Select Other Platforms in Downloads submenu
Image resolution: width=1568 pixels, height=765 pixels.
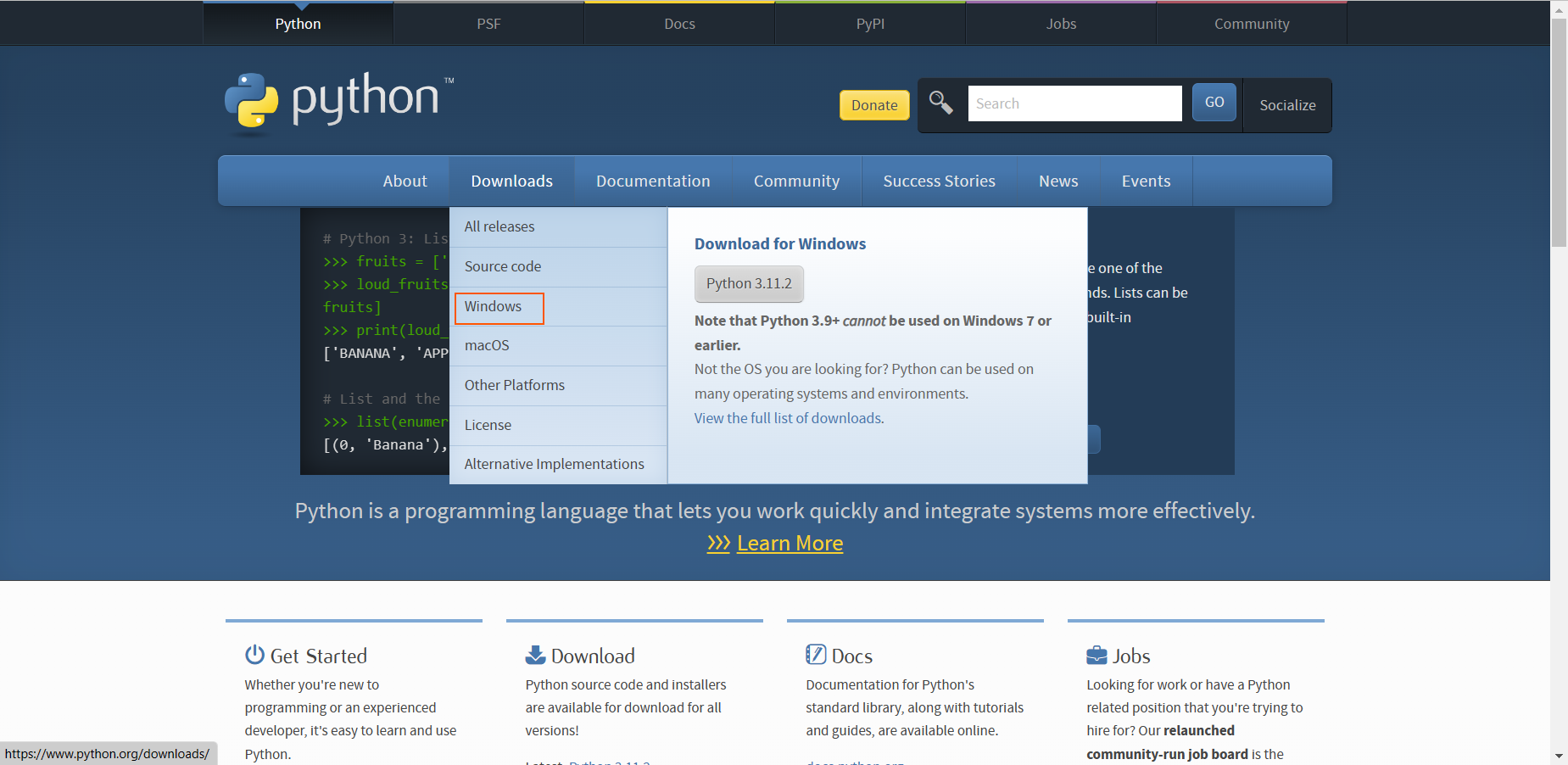click(x=558, y=385)
